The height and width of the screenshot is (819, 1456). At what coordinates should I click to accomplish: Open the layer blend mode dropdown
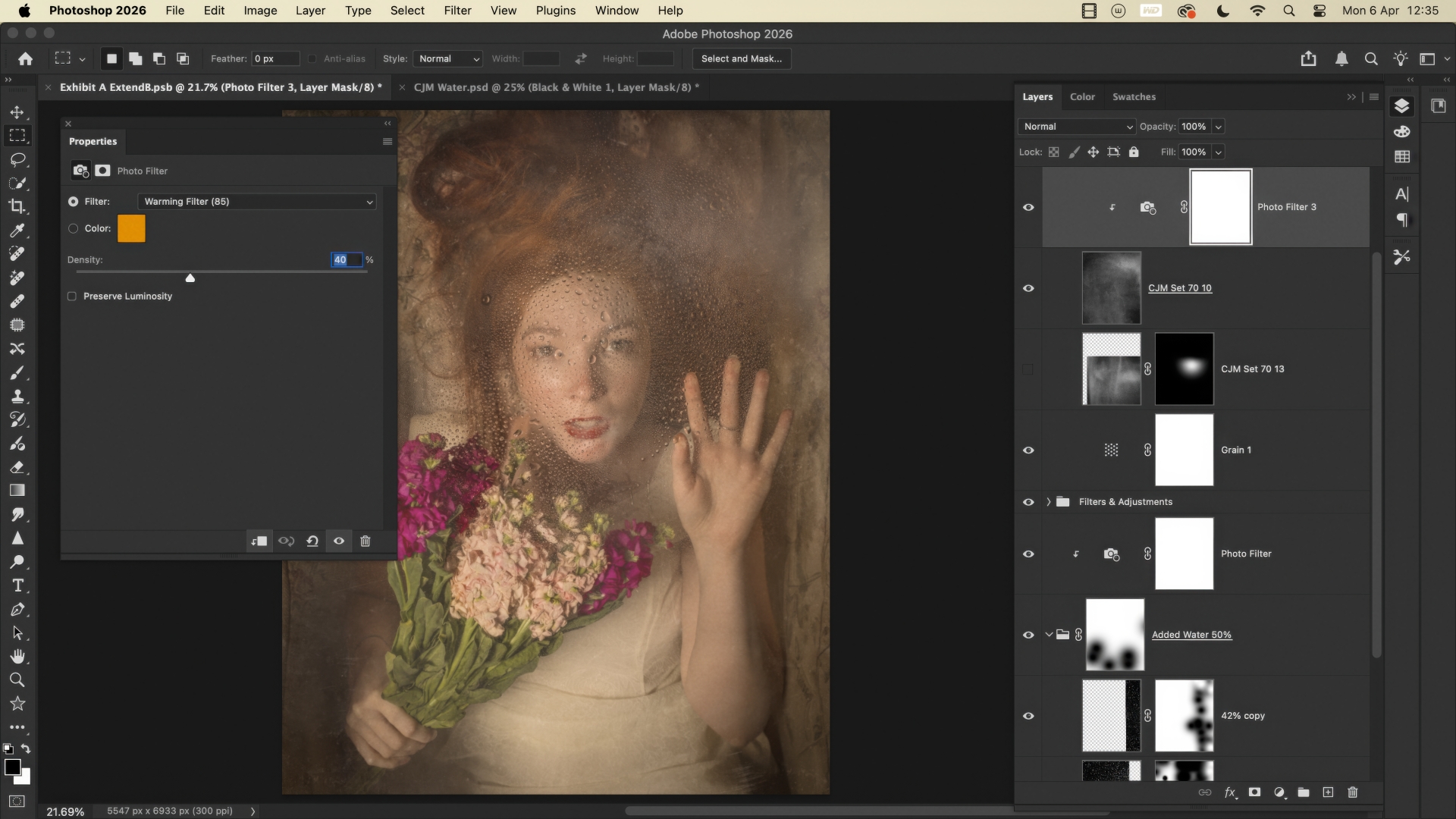[x=1077, y=127]
